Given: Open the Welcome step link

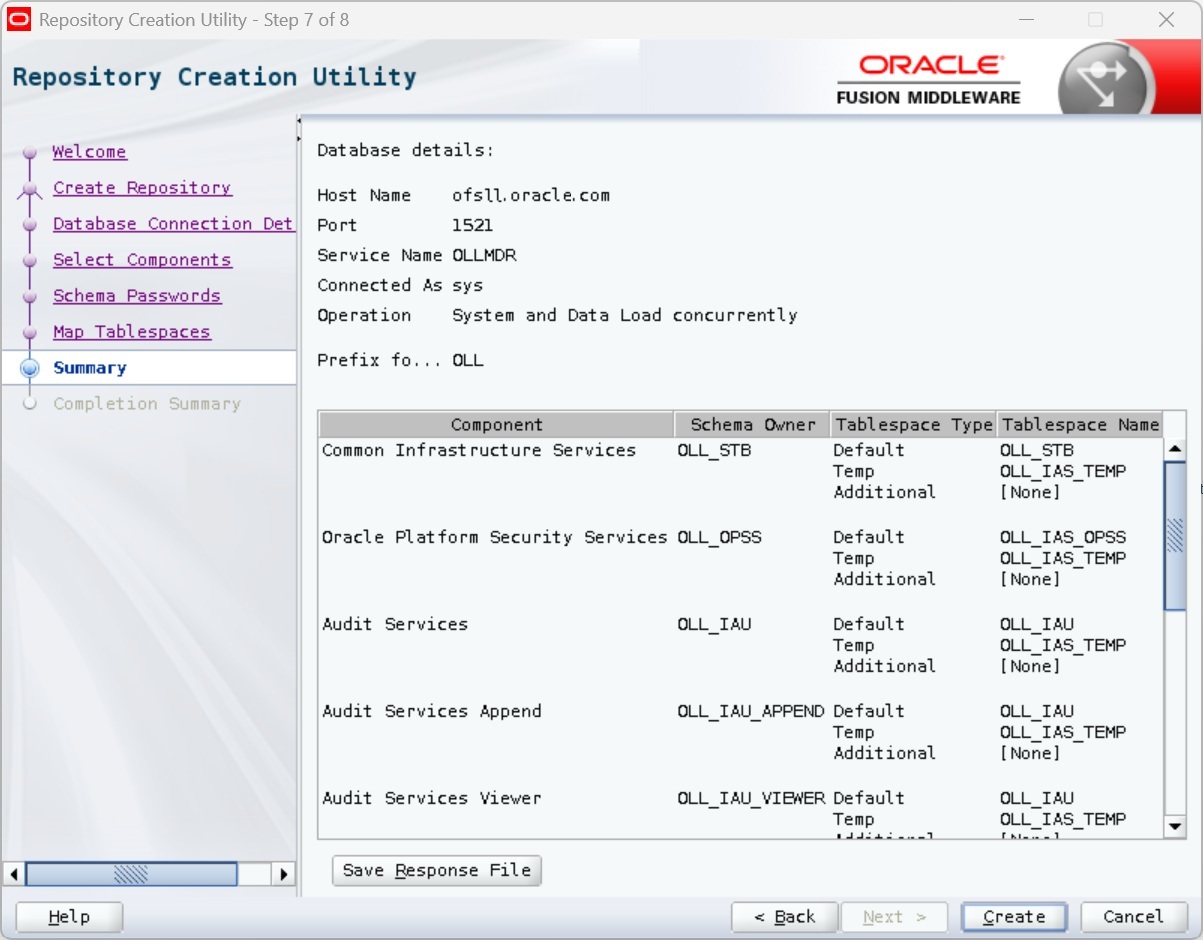Looking at the screenshot, I should coord(89,152).
